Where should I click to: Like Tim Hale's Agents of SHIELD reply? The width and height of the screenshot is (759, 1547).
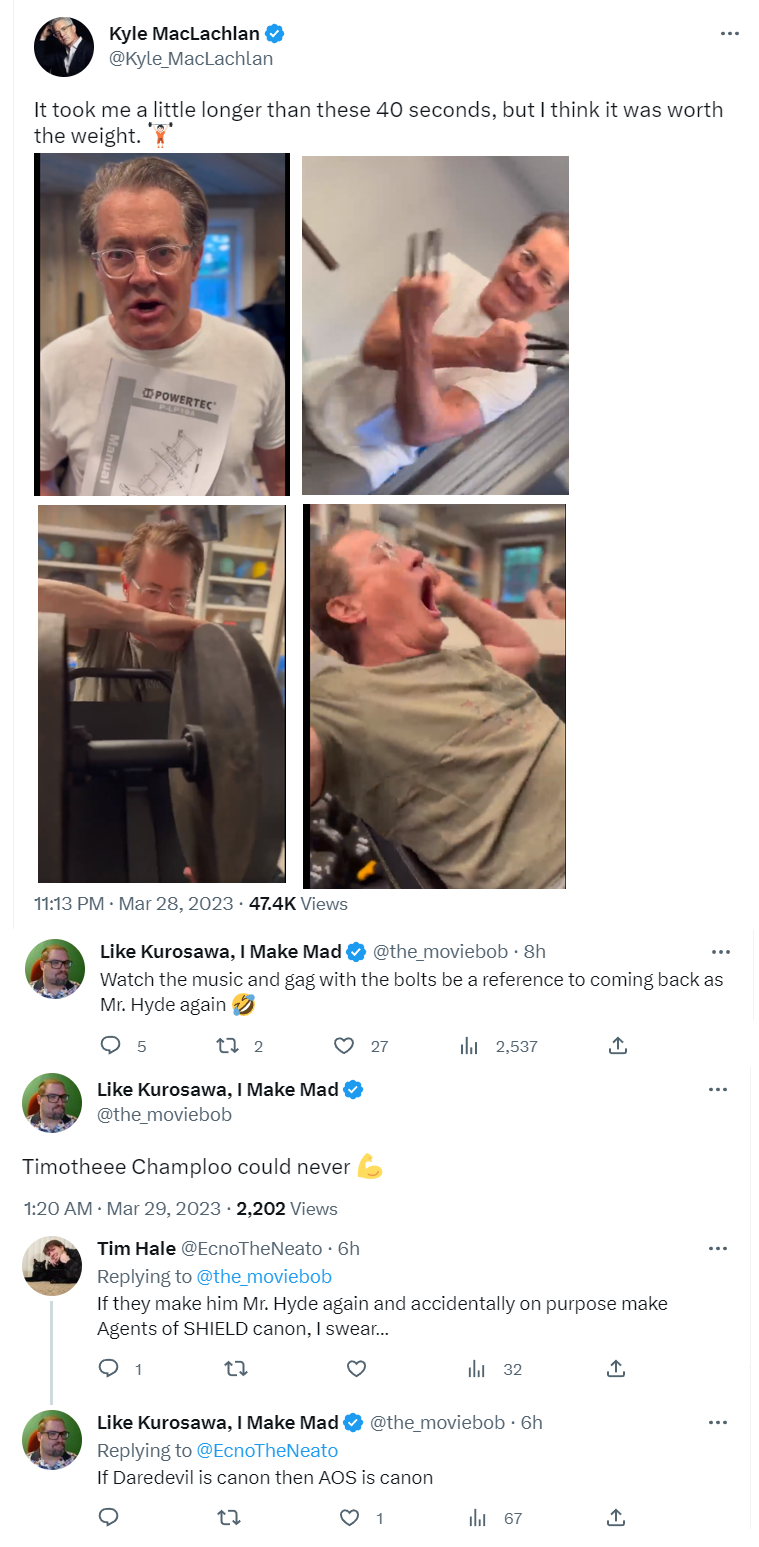pyautogui.click(x=353, y=1368)
